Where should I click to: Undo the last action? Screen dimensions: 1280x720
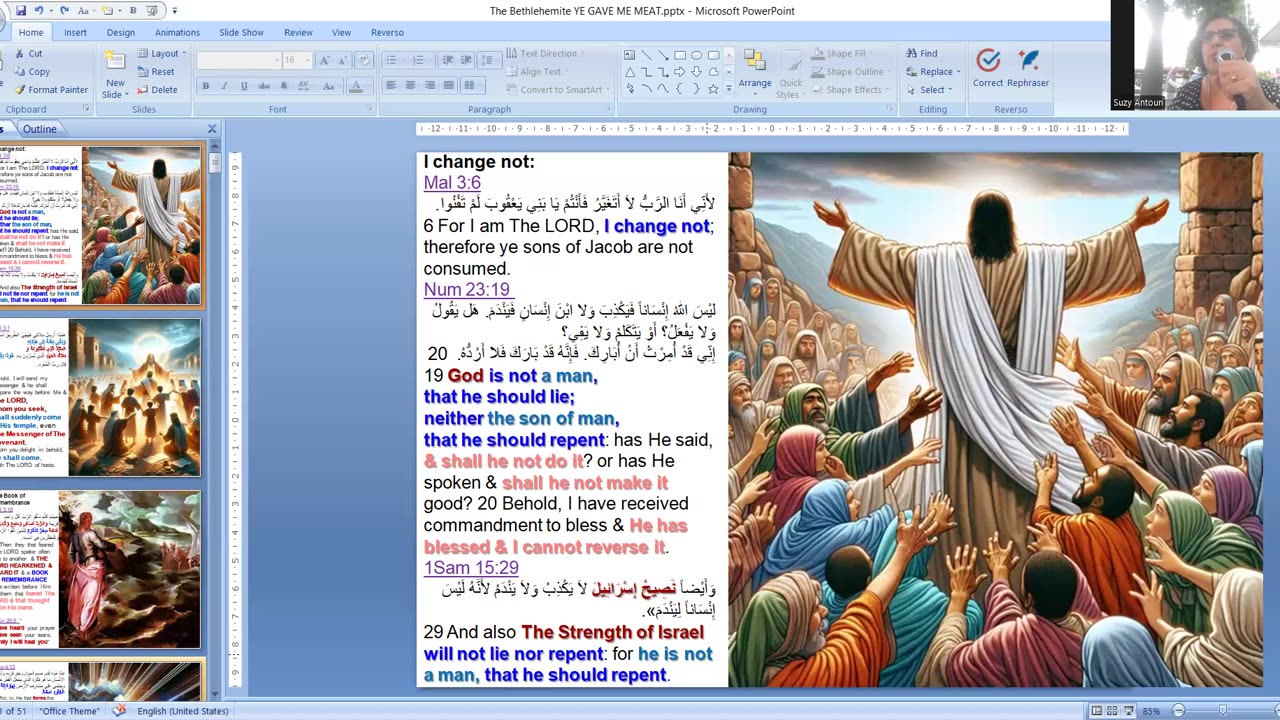[x=40, y=10]
